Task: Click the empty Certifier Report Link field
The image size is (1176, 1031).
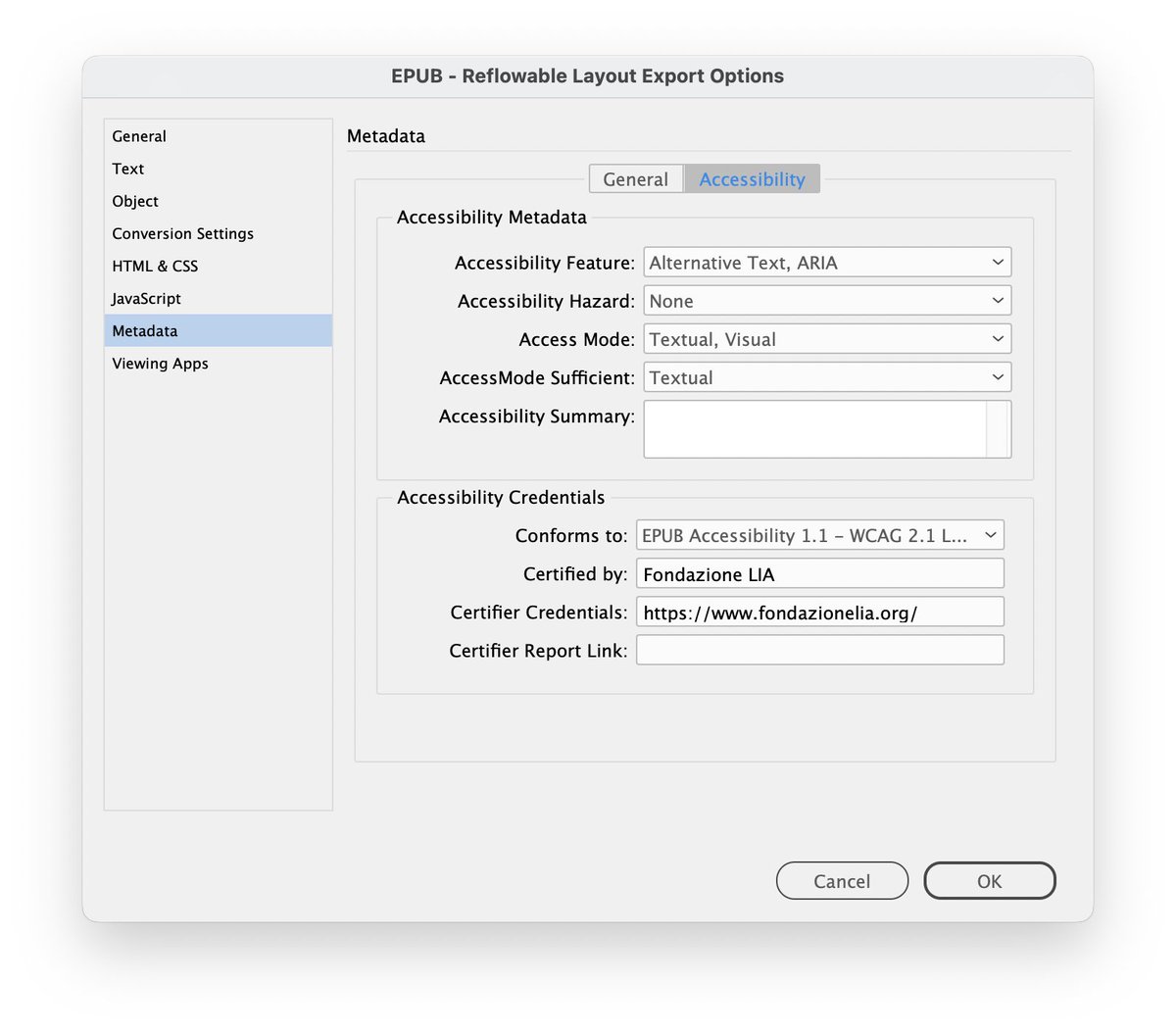Action: (x=820, y=650)
